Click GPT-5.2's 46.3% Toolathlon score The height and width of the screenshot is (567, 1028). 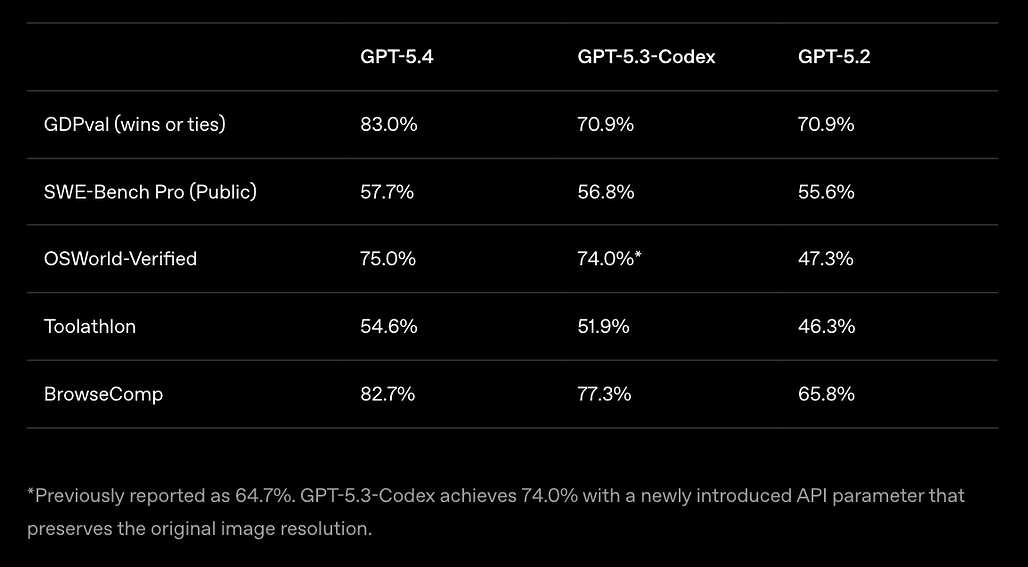[x=826, y=326]
